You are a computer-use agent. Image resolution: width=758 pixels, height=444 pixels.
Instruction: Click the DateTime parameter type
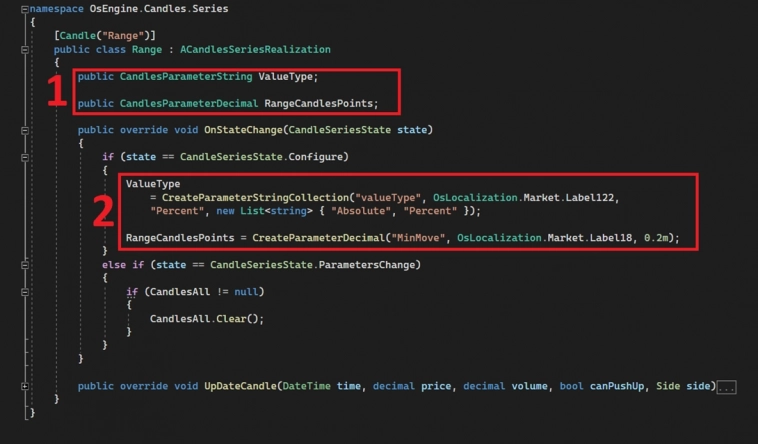click(306, 386)
